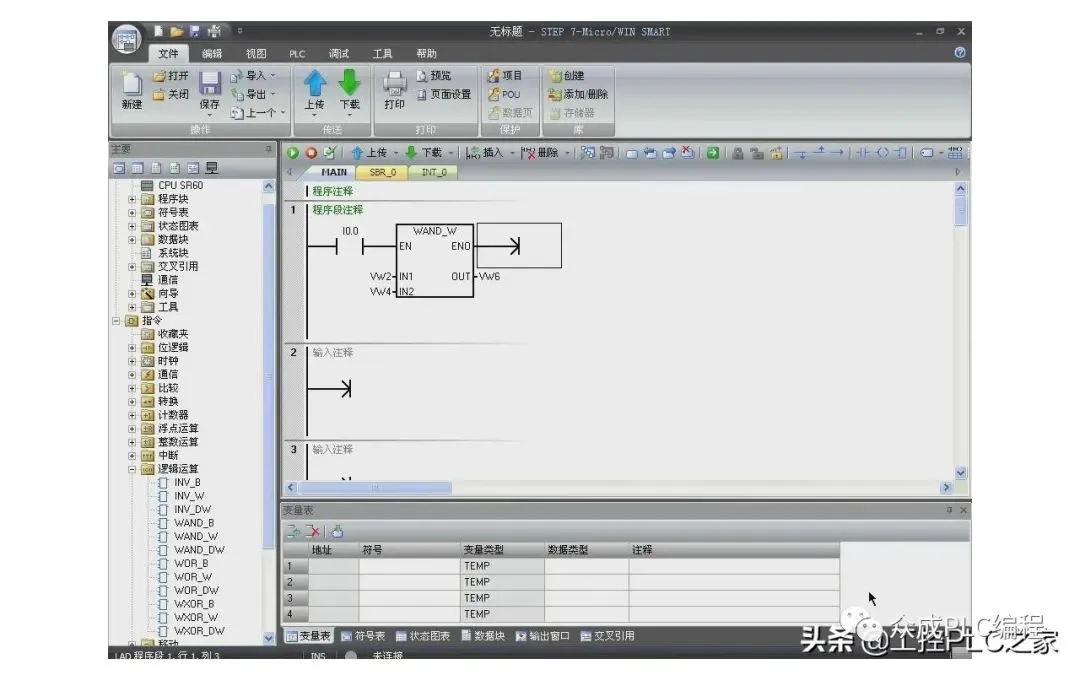The height and width of the screenshot is (675, 1080).
Task: Expand the 计数器 instruction folder
Action: (132, 415)
